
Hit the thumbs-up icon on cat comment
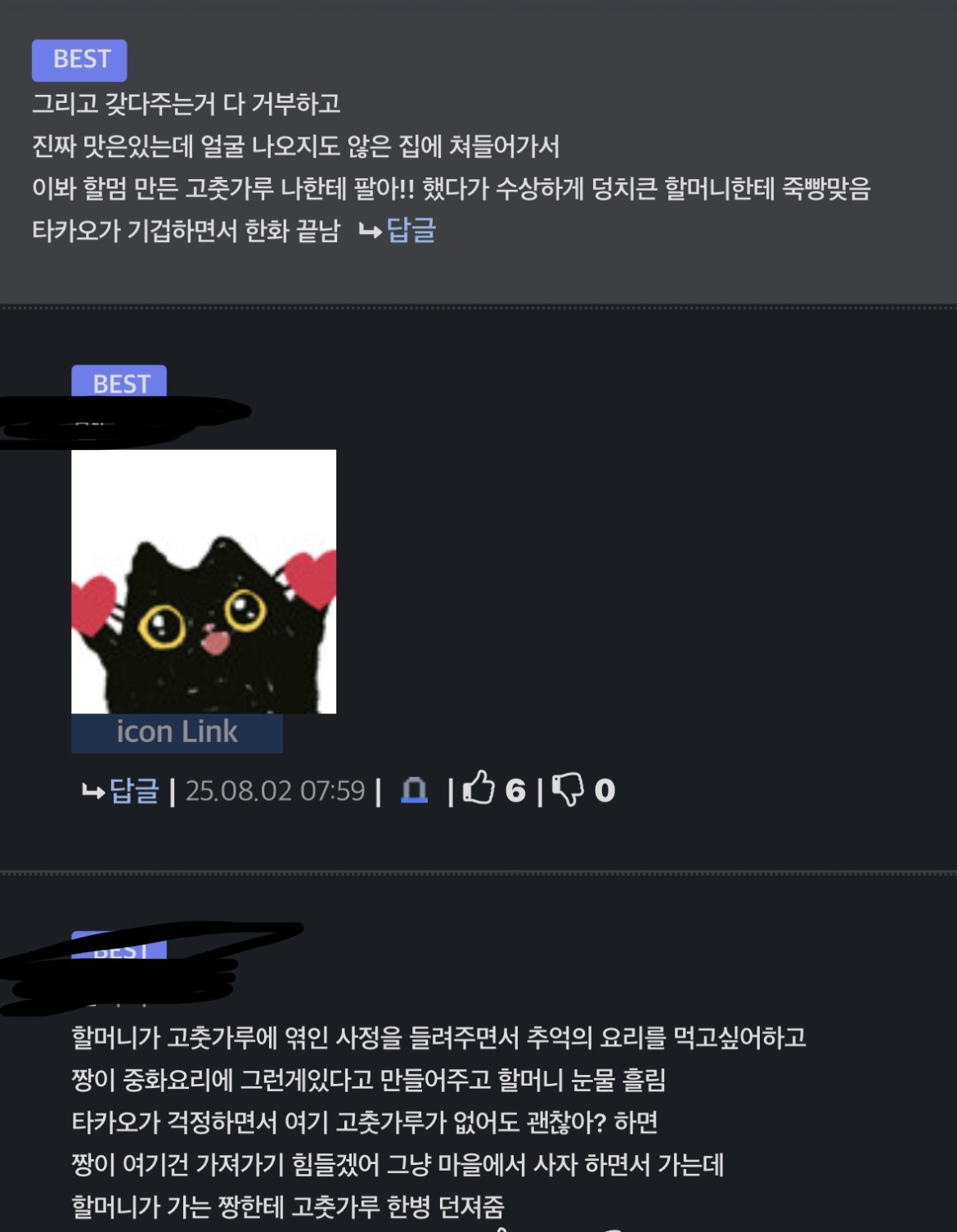(479, 789)
